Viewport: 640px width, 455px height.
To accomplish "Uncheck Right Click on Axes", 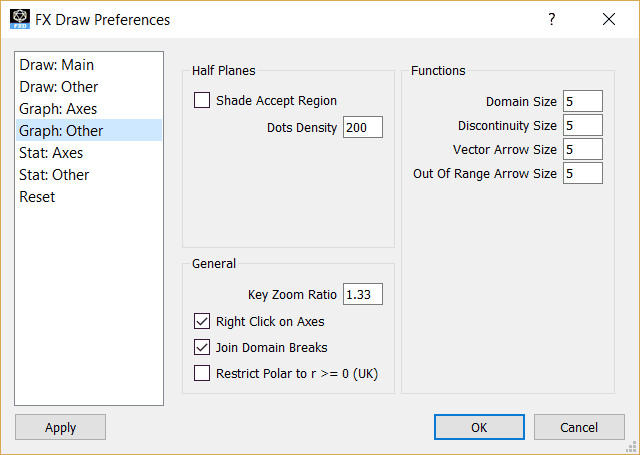I will (202, 321).
